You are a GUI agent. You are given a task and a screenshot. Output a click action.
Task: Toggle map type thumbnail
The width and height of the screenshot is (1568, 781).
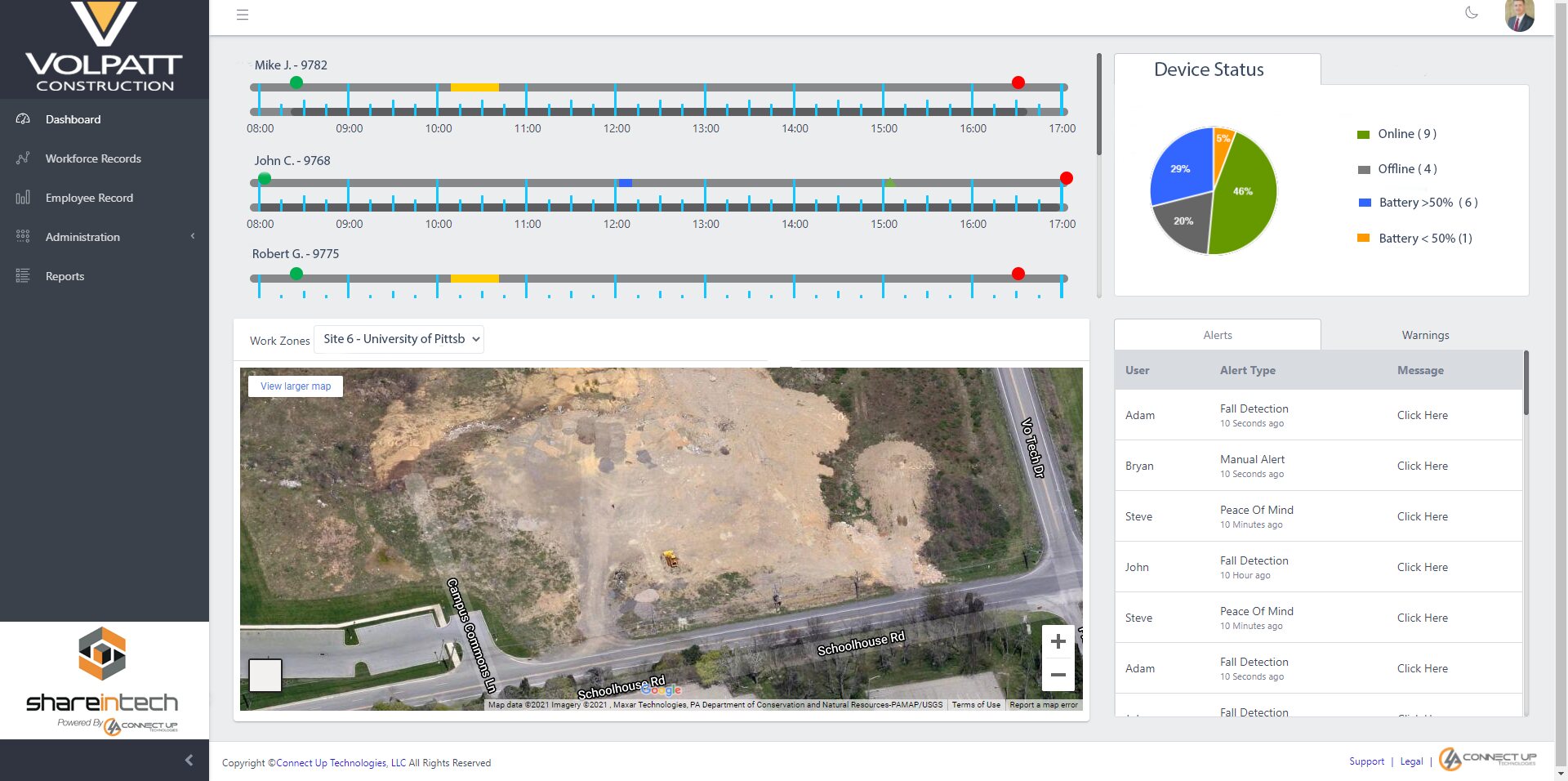click(265, 676)
